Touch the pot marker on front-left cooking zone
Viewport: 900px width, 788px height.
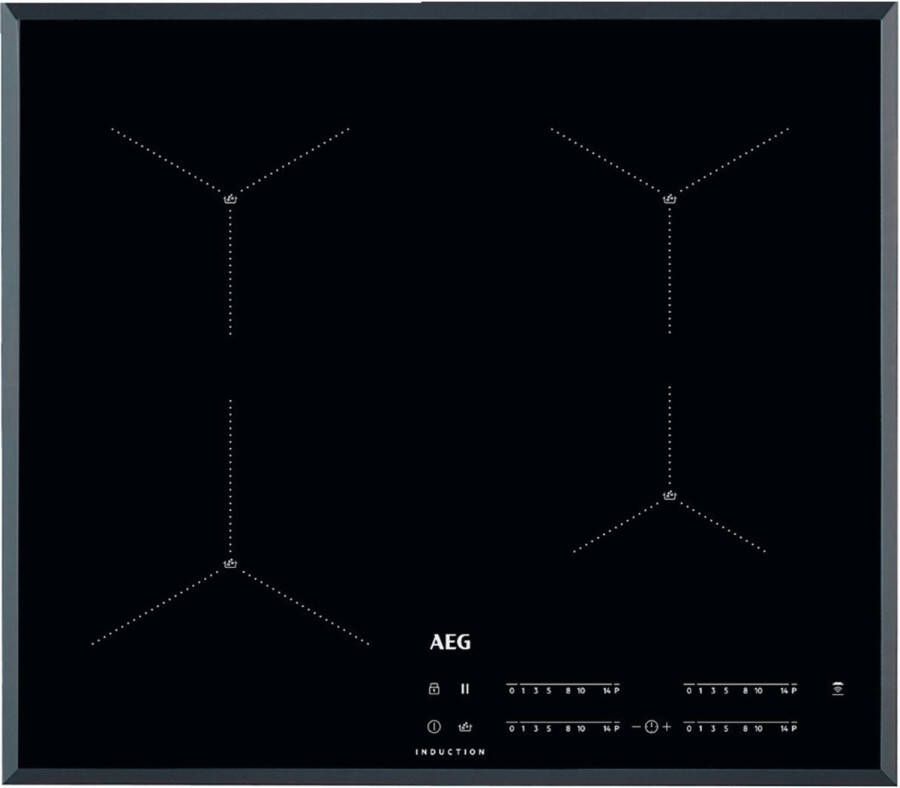tap(231, 564)
